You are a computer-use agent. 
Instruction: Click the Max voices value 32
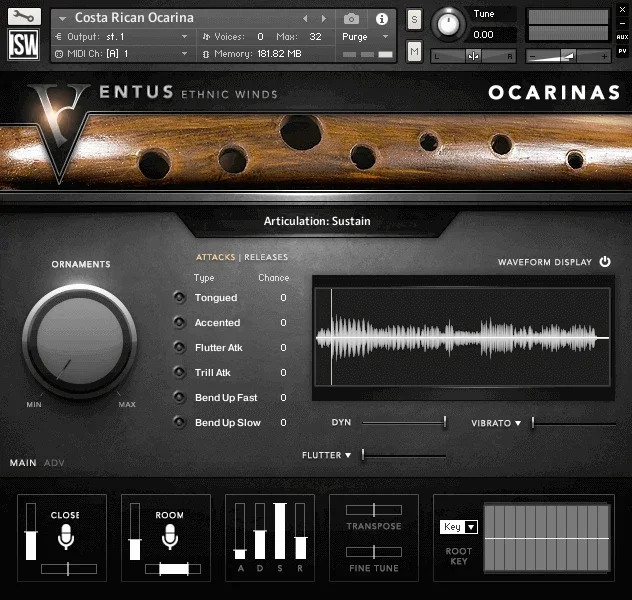tap(315, 37)
